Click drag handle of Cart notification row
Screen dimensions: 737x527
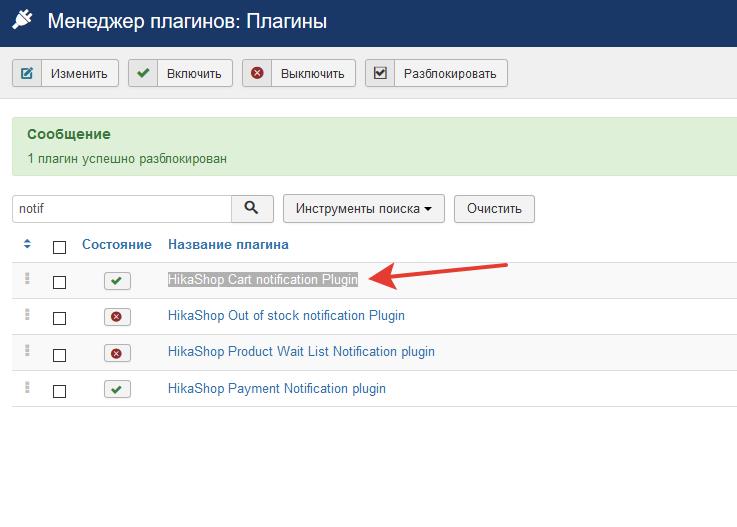(x=27, y=278)
